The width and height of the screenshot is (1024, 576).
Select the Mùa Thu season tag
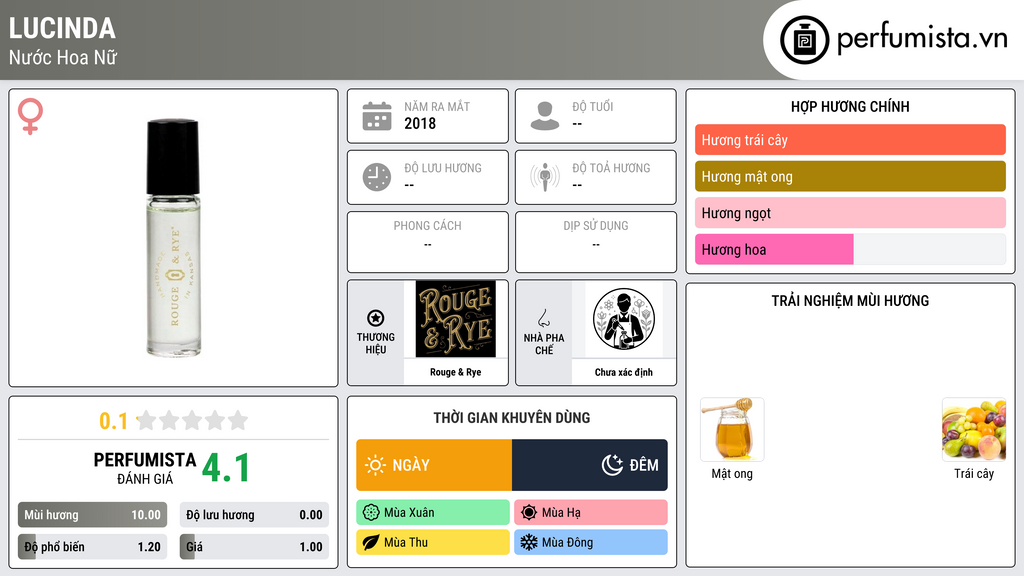click(x=433, y=543)
